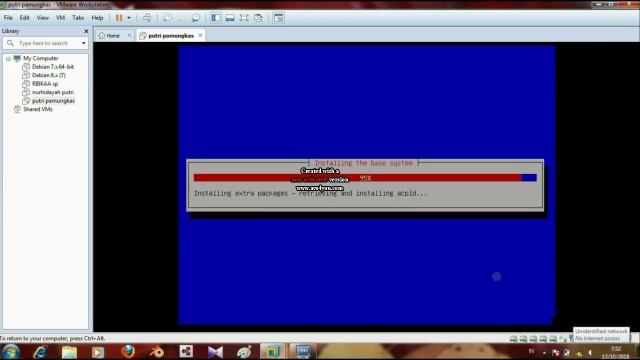The image size is (640, 360).
Task: Close the Library panel
Action: (86, 31)
